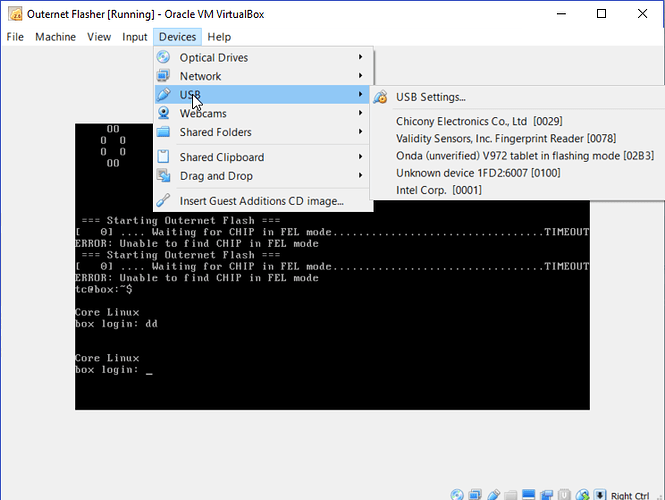665x500 pixels.
Task: Click the network status bar indicator
Action: (x=475, y=494)
